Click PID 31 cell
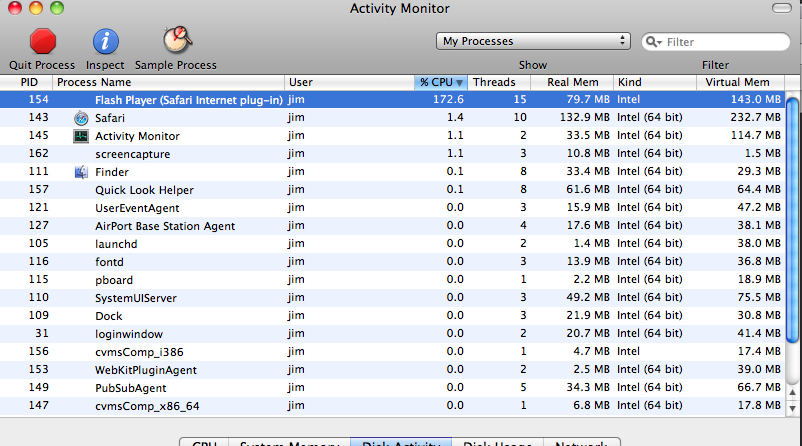The height and width of the screenshot is (446, 802). pyautogui.click(x=42, y=333)
